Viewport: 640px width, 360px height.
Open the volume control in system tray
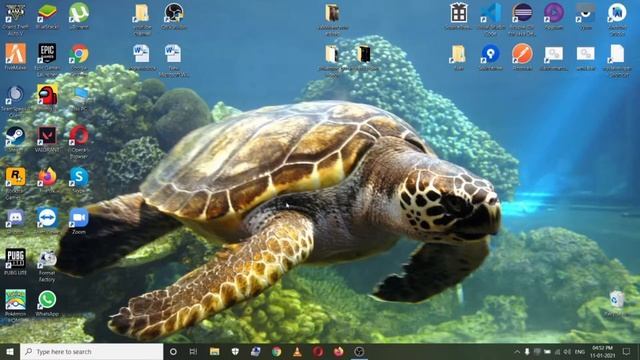[567, 351]
